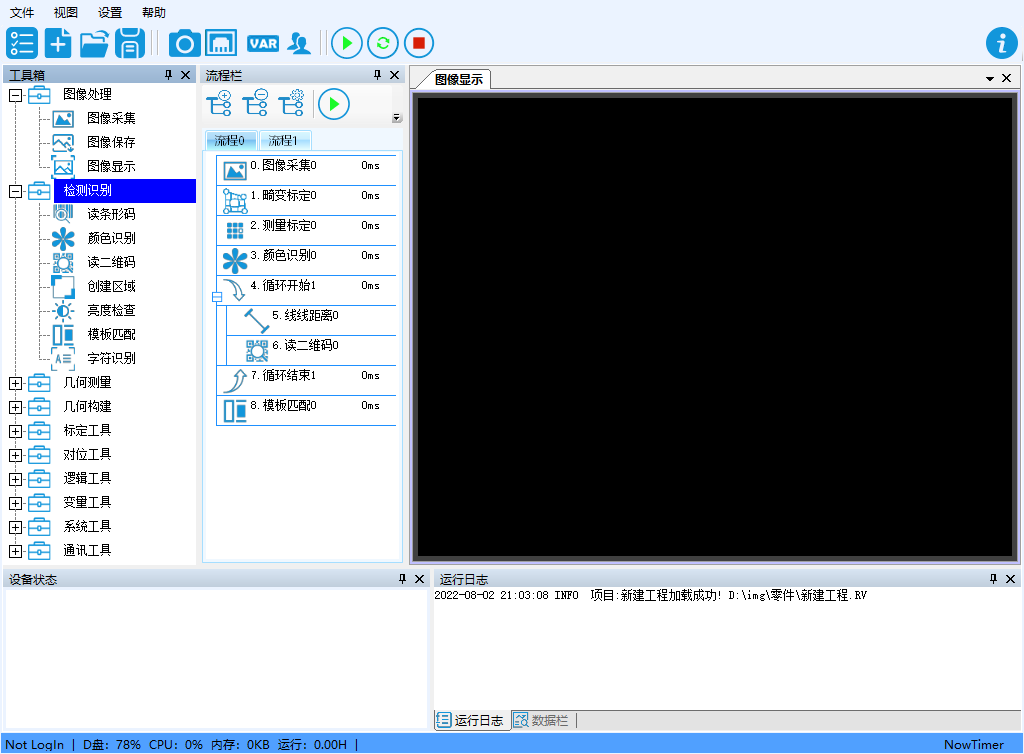The width and height of the screenshot is (1024, 754).
Task: Create a new project with plus icon
Action: point(58,44)
